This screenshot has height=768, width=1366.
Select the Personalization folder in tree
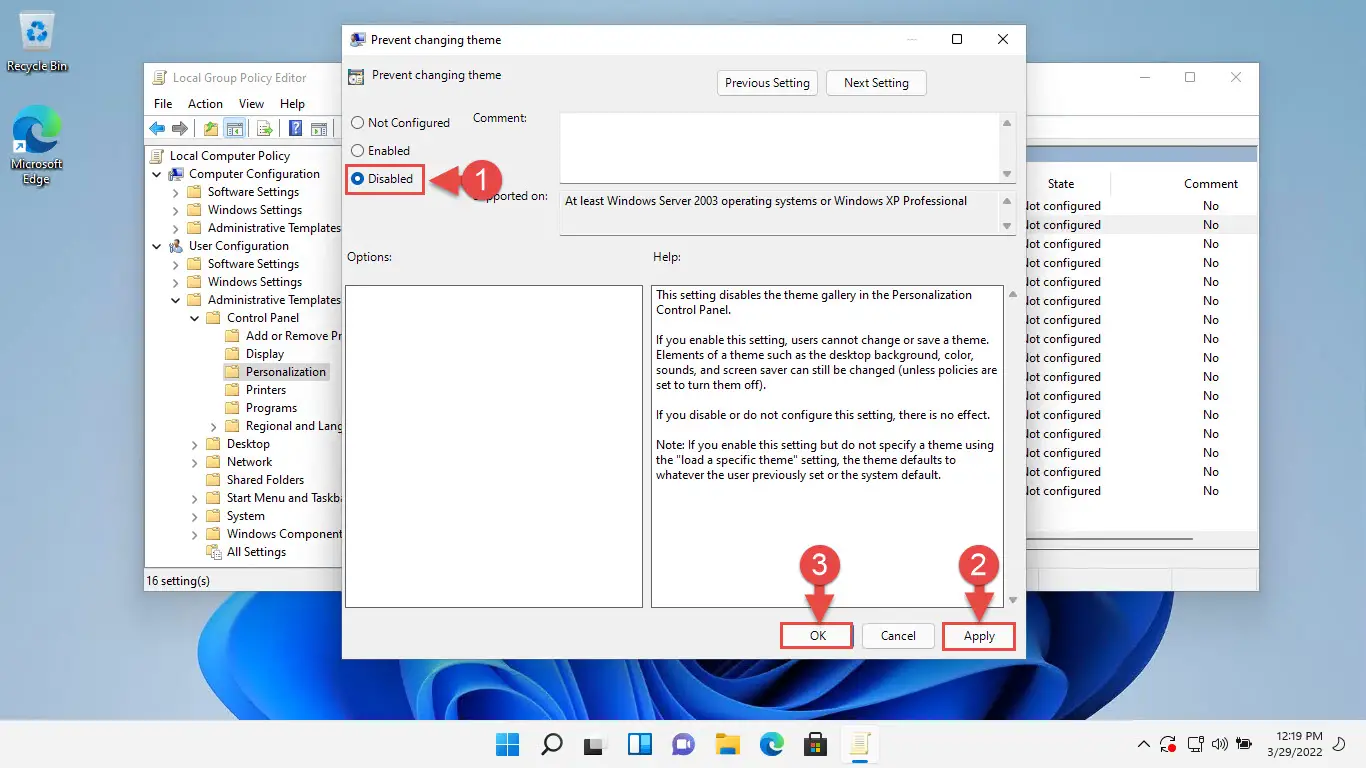276,372
